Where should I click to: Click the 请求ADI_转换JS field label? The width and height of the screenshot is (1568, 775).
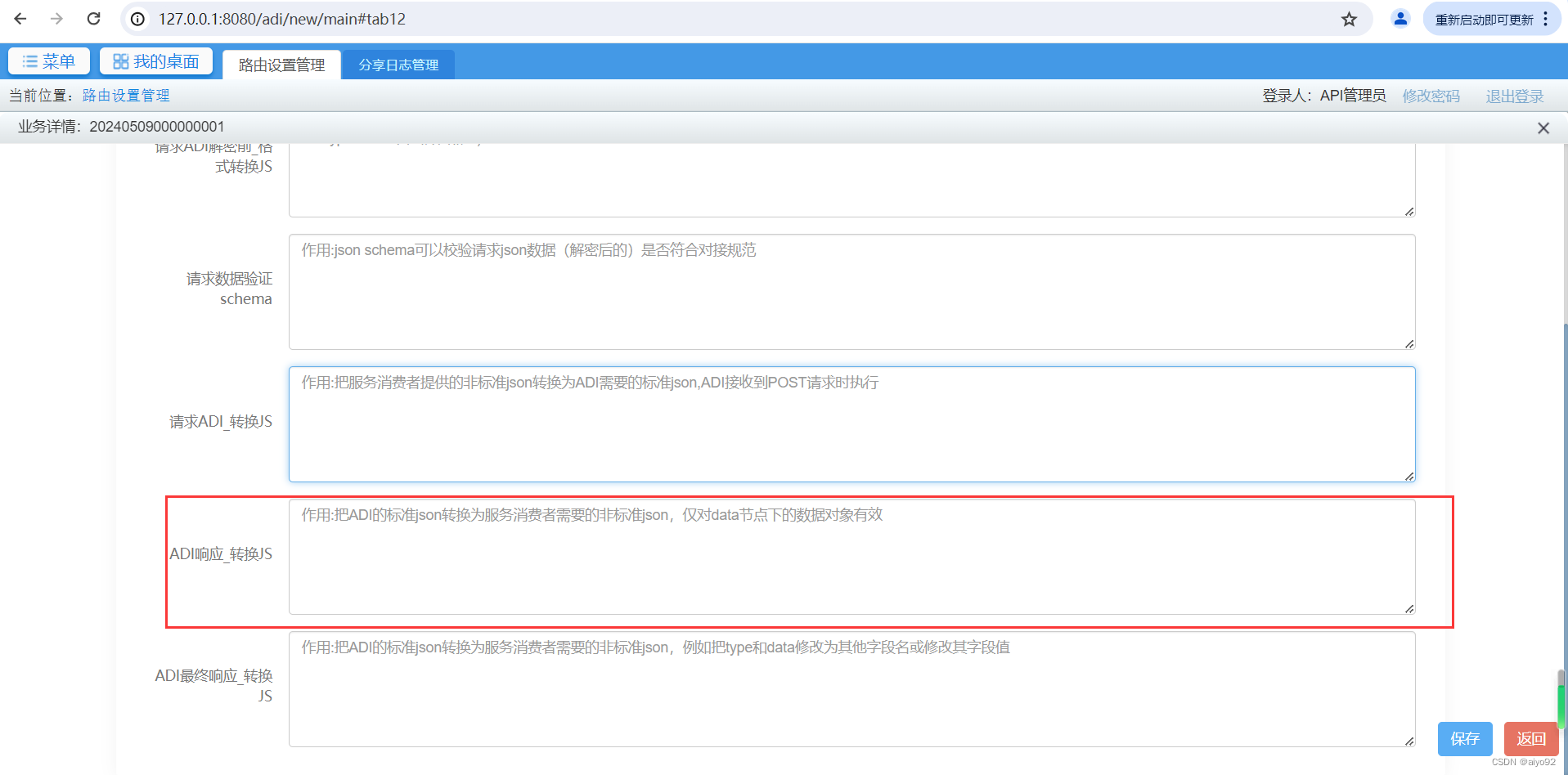tap(221, 422)
